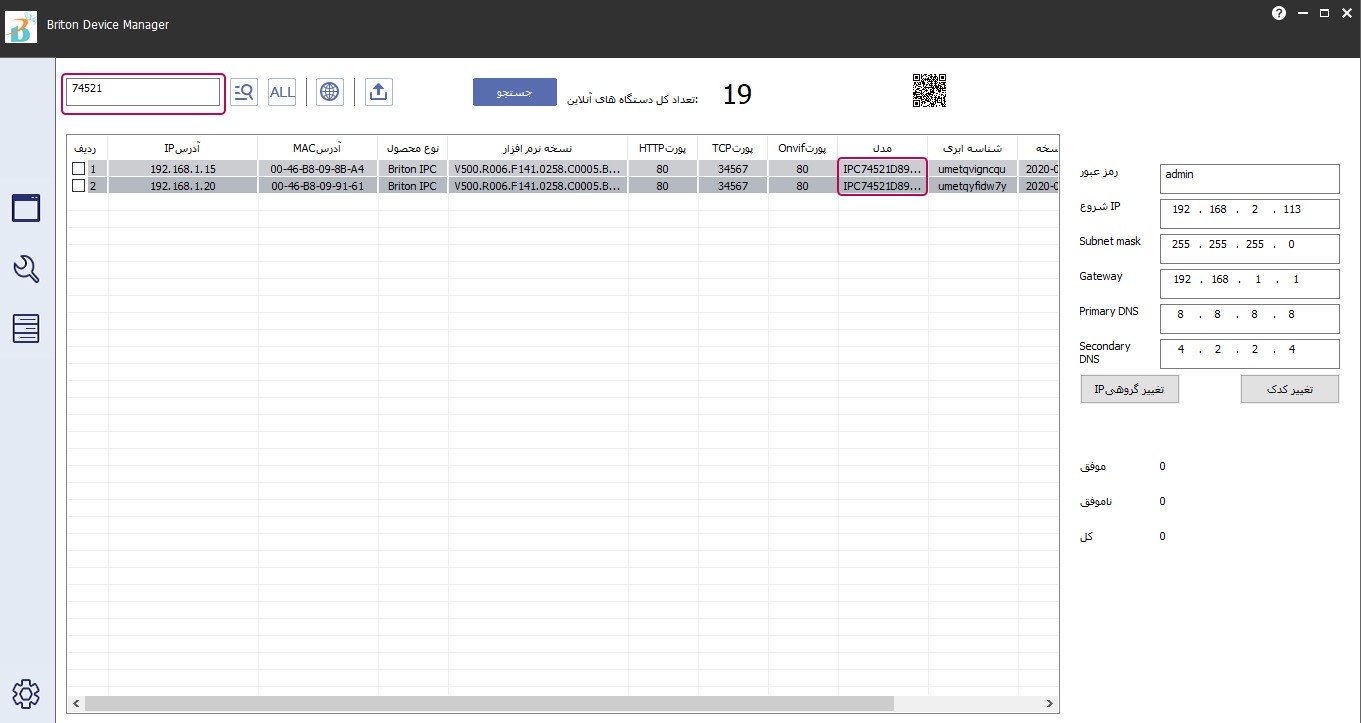Viewport: 1361px width, 723px height.
Task: Click the تغییر کدک button
Action: pos(1289,389)
